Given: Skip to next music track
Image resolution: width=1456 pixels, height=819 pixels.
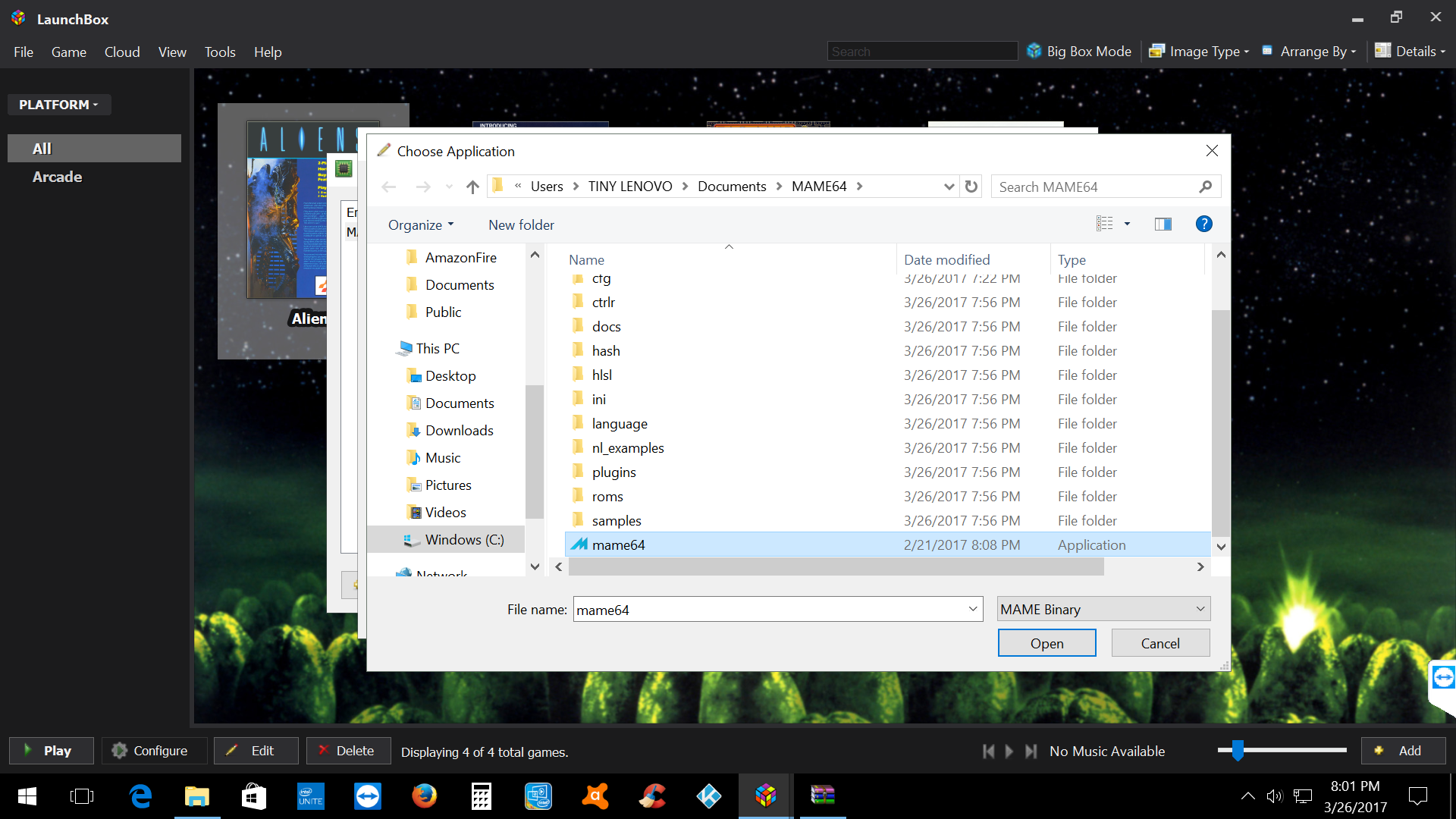Looking at the screenshot, I should tap(1031, 752).
